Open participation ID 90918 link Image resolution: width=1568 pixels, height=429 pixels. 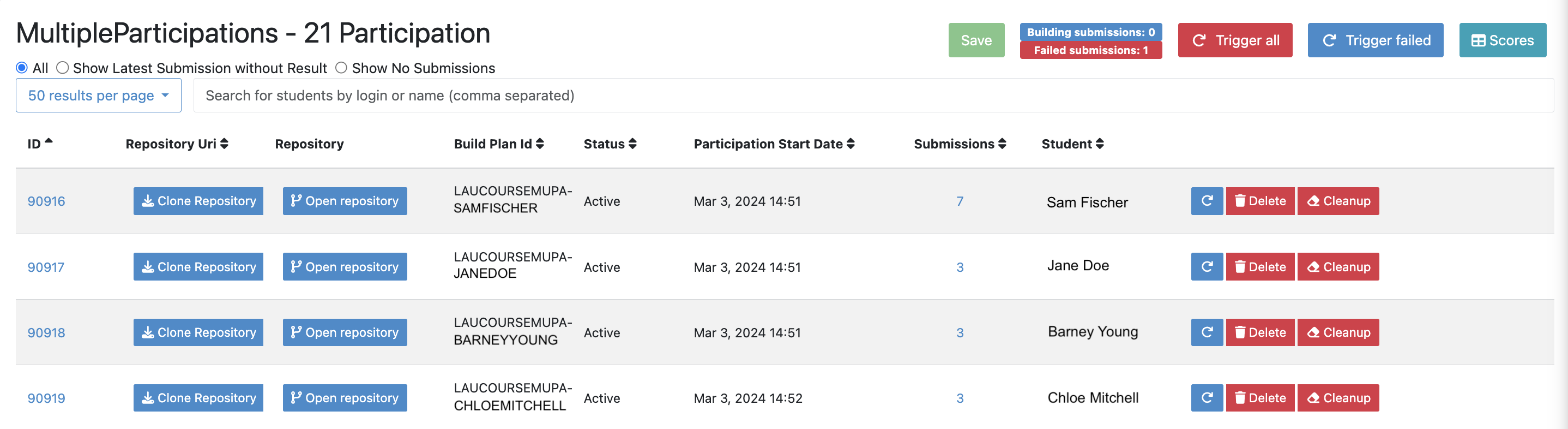(46, 333)
